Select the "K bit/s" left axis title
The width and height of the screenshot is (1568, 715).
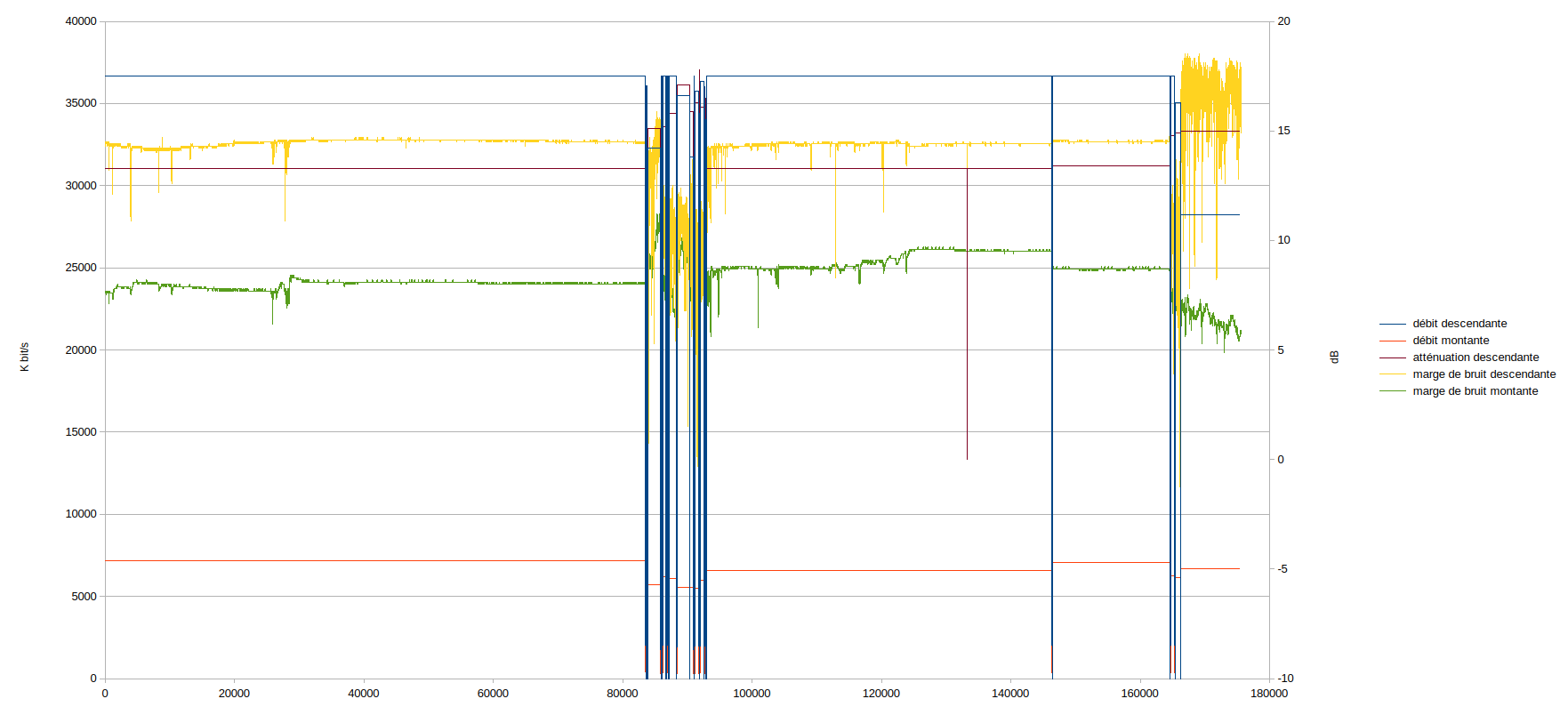pyautogui.click(x=25, y=357)
